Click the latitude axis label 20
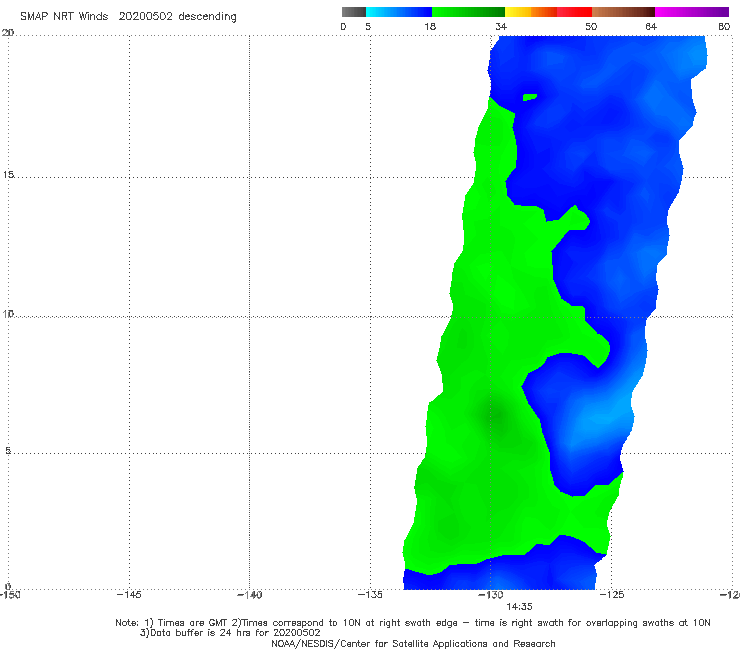 (x=8, y=33)
